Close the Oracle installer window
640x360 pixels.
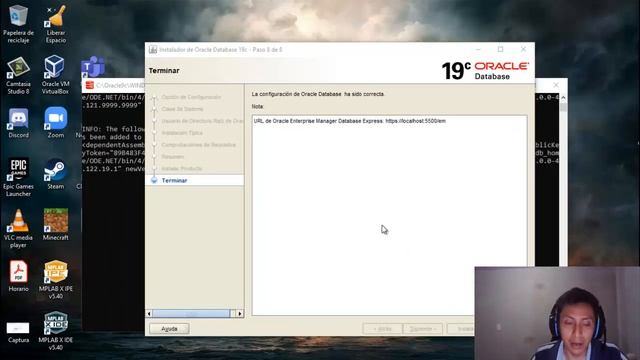[x=523, y=49]
